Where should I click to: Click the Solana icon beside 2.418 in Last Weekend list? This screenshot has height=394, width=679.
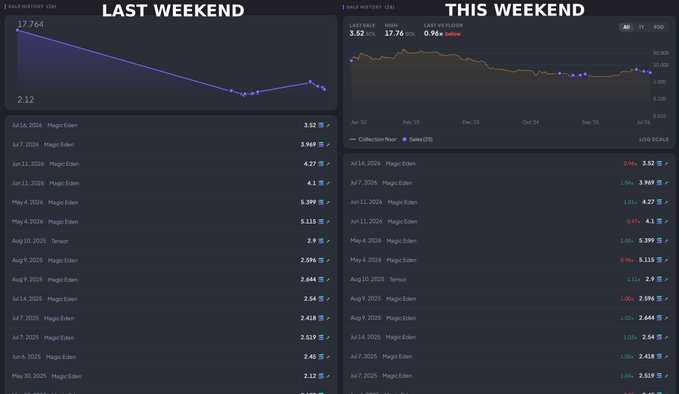click(x=321, y=318)
